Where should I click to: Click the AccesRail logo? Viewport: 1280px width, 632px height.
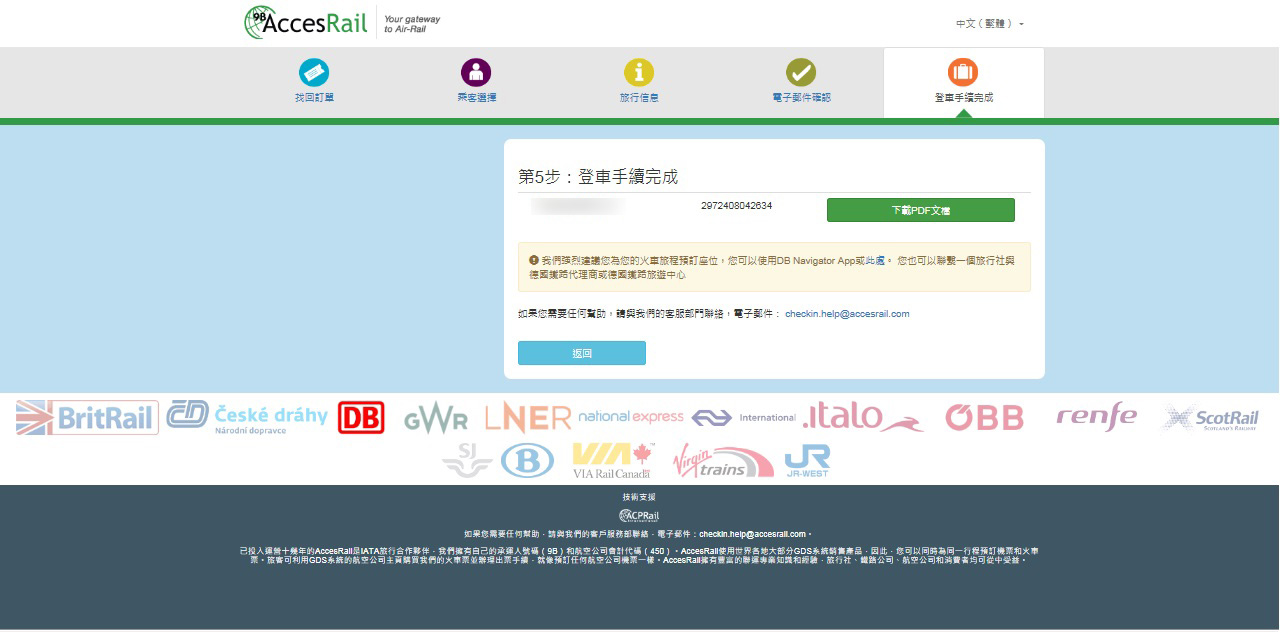point(306,23)
